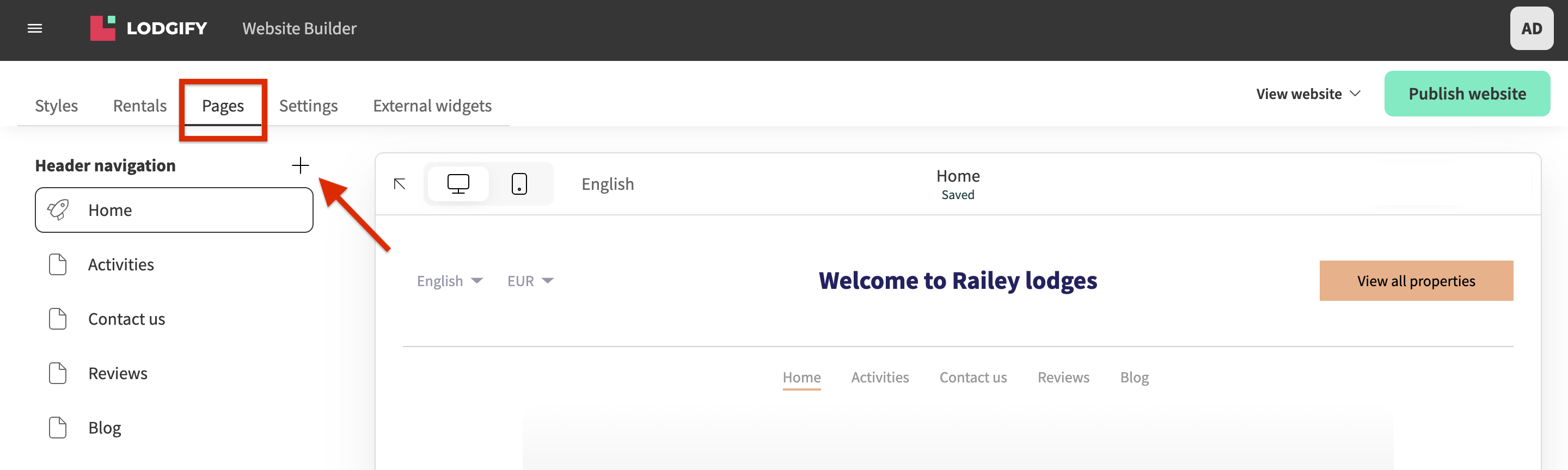Click the rocket icon beside Home
1568x470 pixels.
tap(58, 210)
